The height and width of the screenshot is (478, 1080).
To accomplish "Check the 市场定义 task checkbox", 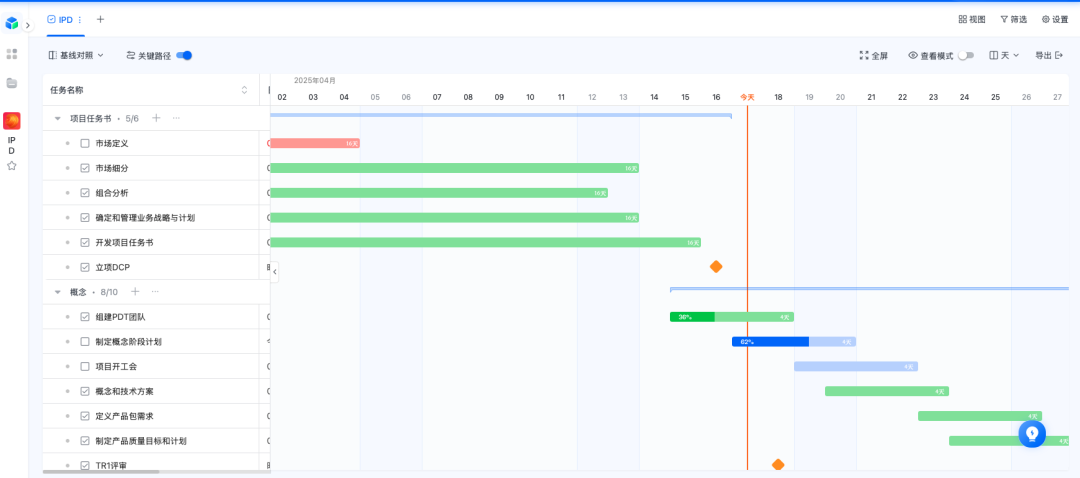I will tap(85, 143).
